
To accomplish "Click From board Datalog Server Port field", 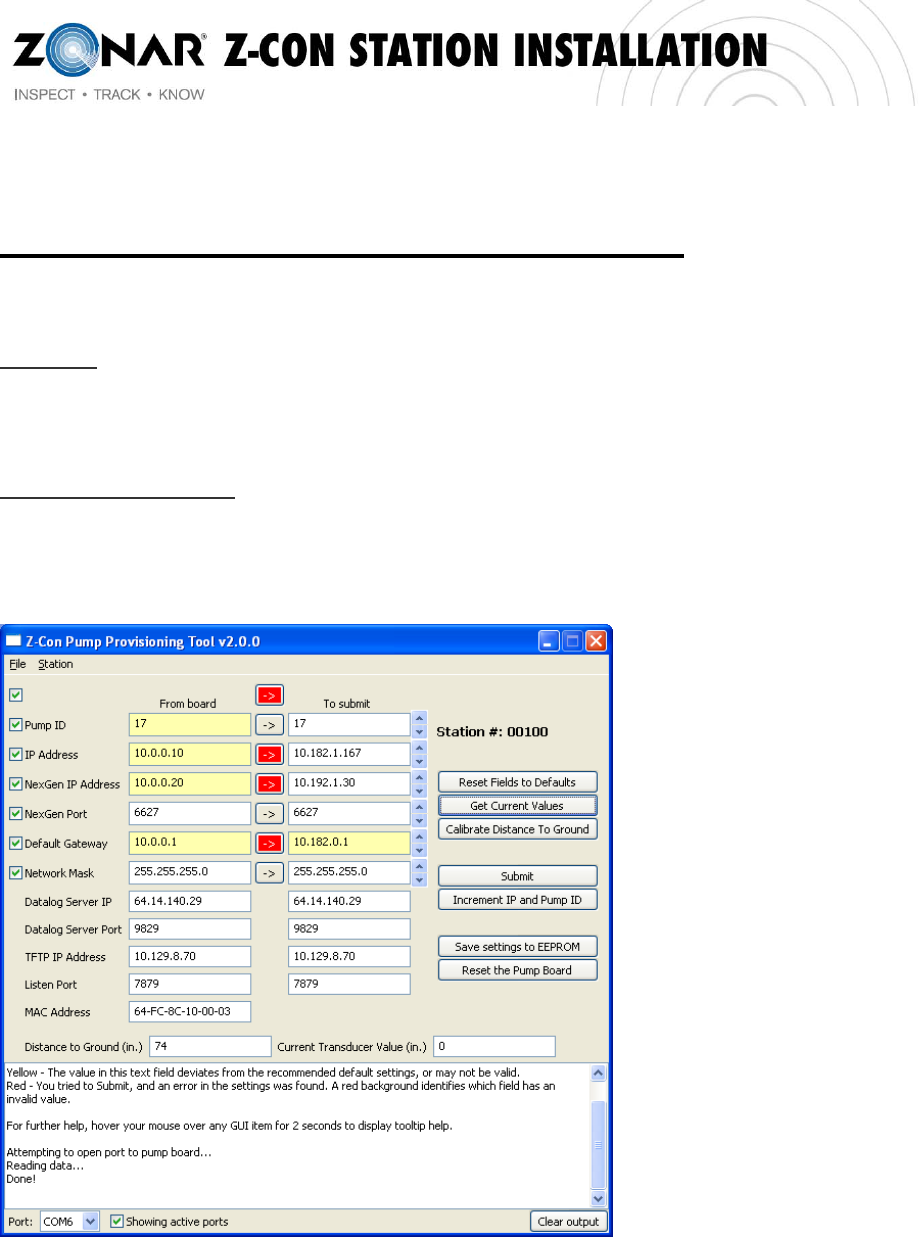I will tap(189, 929).
